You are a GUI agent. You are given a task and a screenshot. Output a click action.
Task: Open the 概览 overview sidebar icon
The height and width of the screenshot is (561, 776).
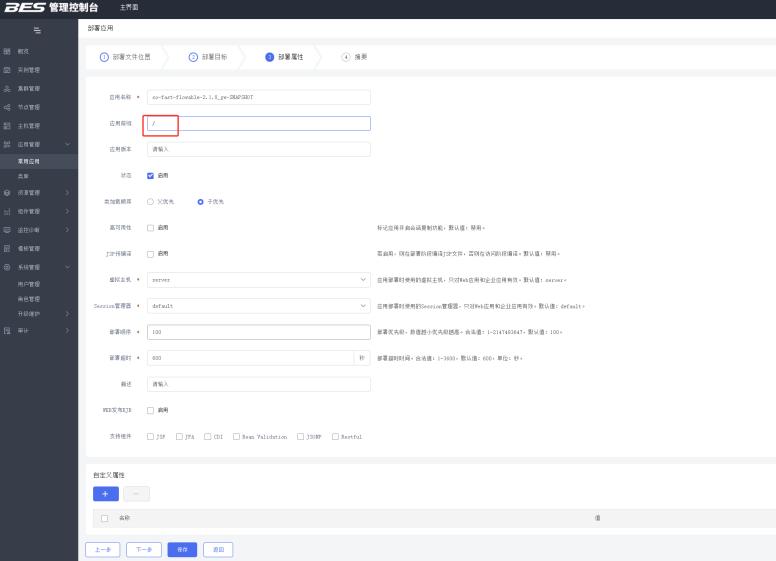click(7, 51)
